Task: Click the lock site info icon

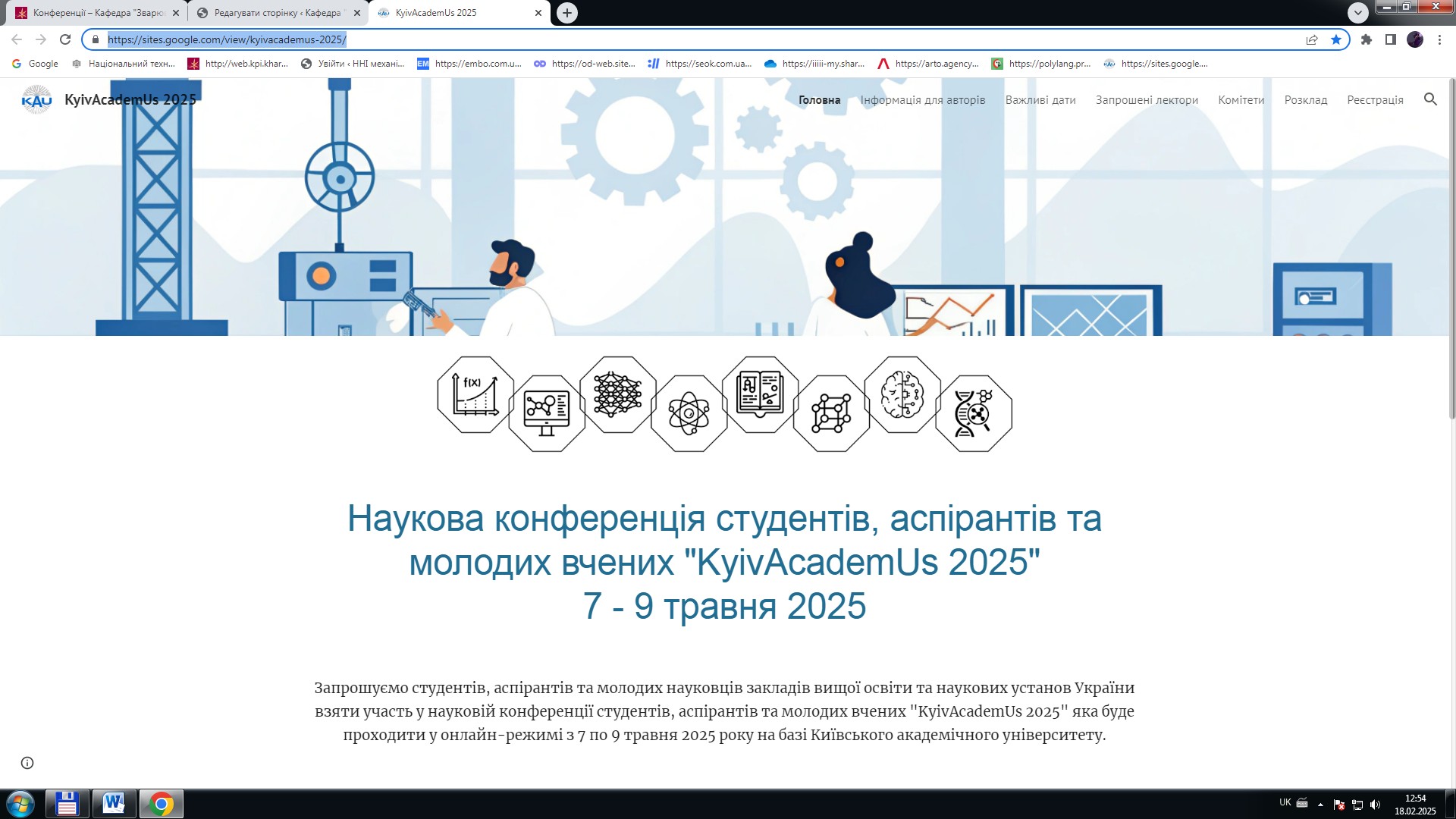Action: [x=95, y=39]
